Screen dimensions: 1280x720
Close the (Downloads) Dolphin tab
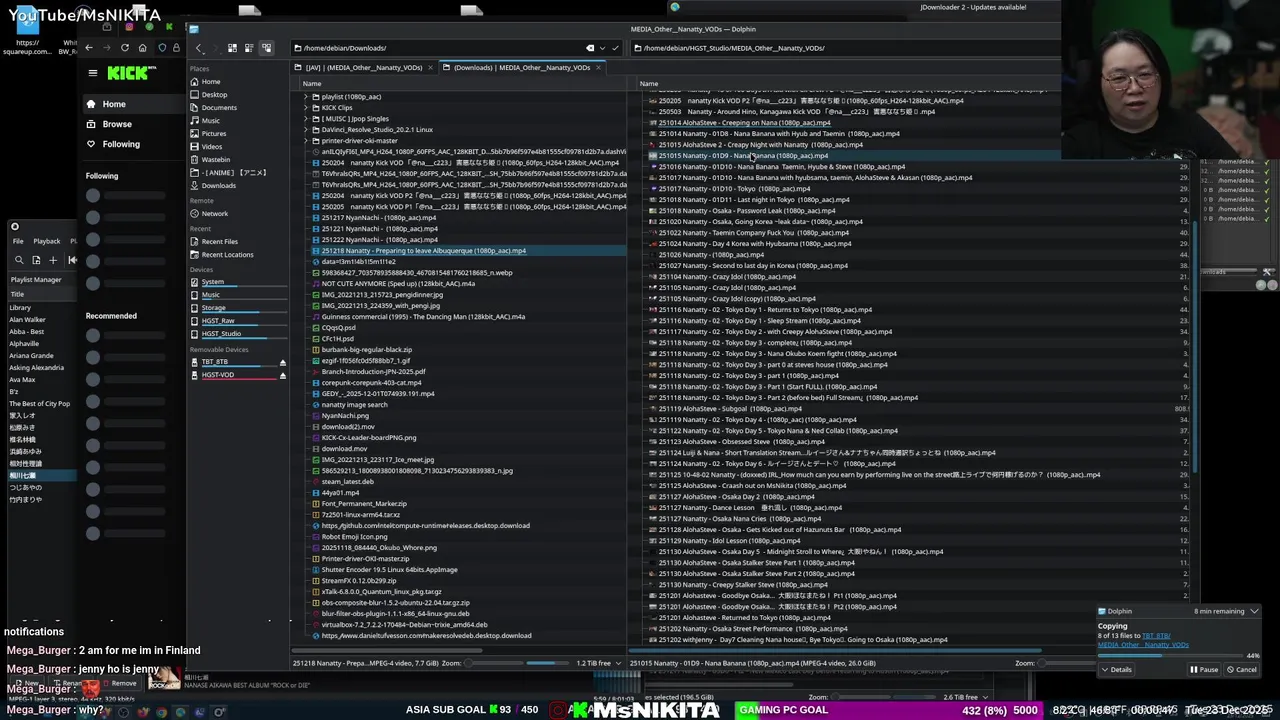pyautogui.click(x=598, y=68)
